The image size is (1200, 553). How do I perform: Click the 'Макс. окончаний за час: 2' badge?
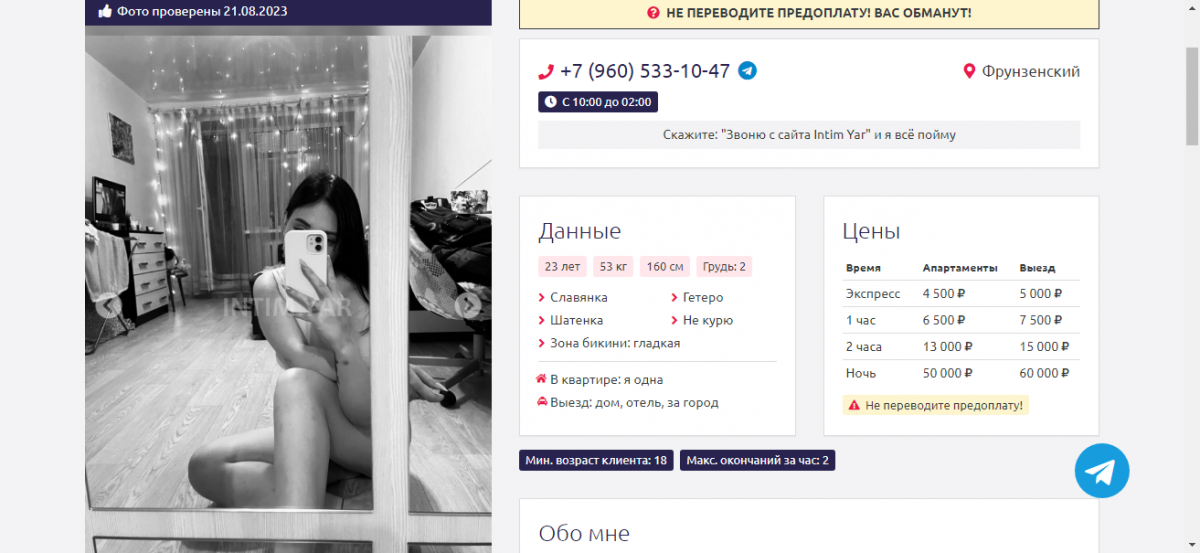pyautogui.click(x=757, y=460)
